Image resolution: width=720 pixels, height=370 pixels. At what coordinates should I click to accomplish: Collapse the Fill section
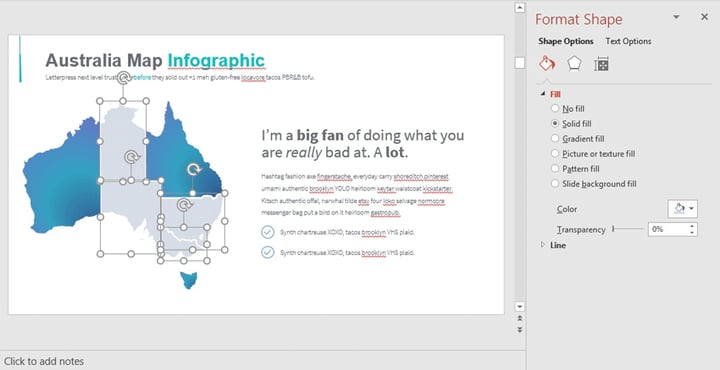pos(543,94)
